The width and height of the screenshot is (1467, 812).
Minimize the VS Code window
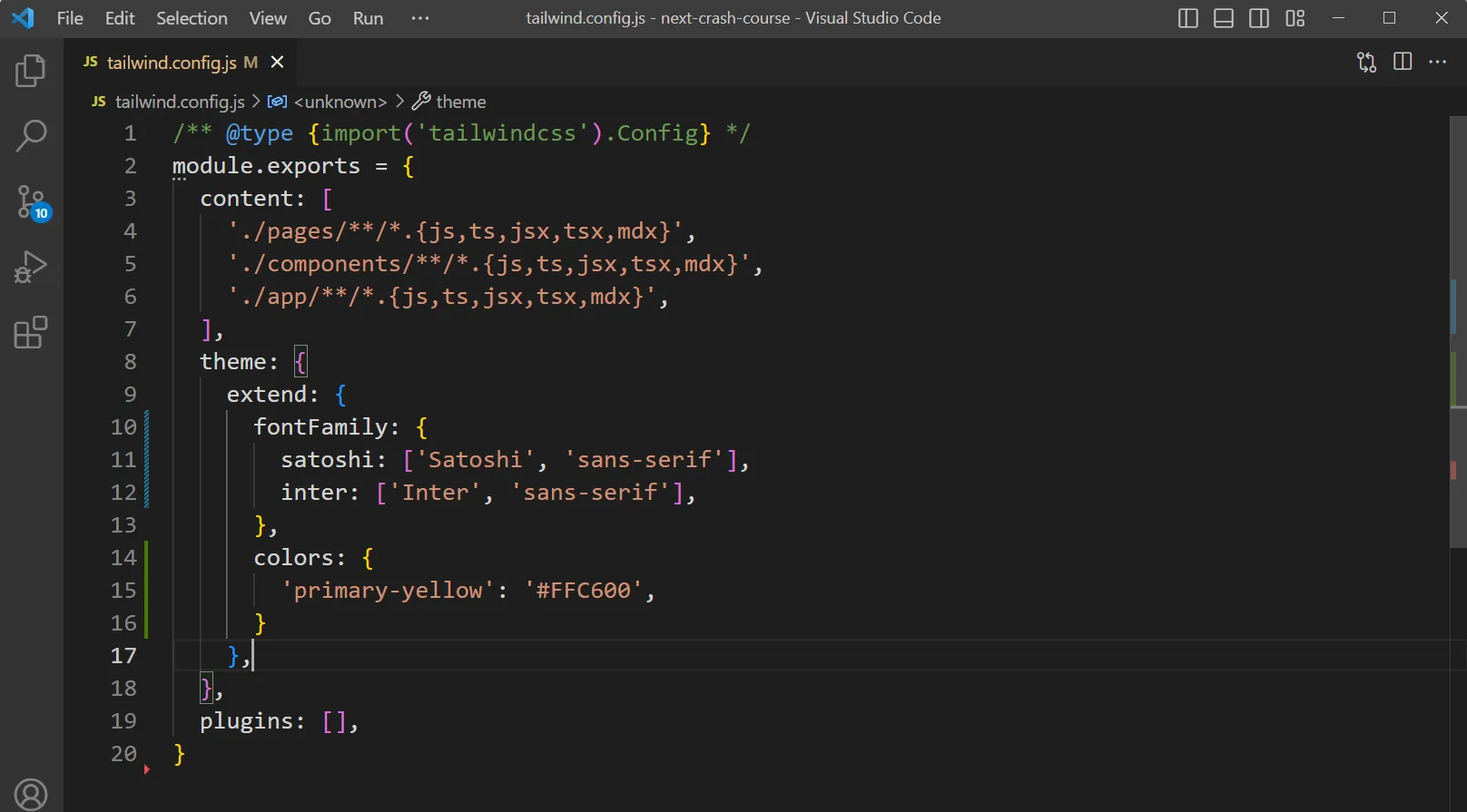[x=1338, y=18]
